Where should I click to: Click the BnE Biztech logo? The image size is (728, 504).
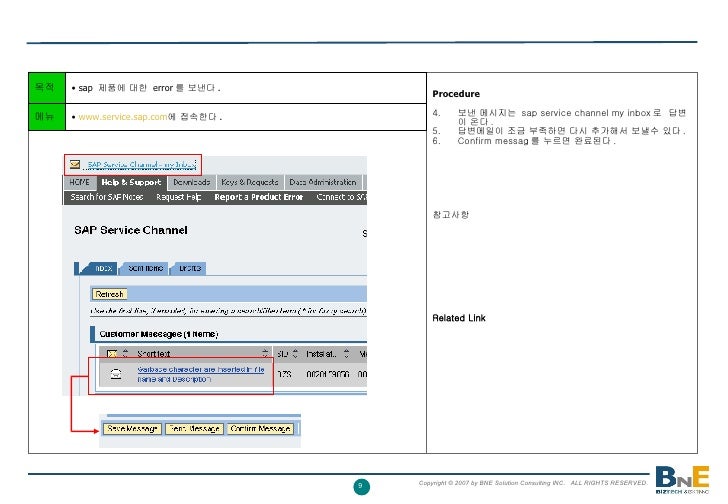tap(682, 479)
